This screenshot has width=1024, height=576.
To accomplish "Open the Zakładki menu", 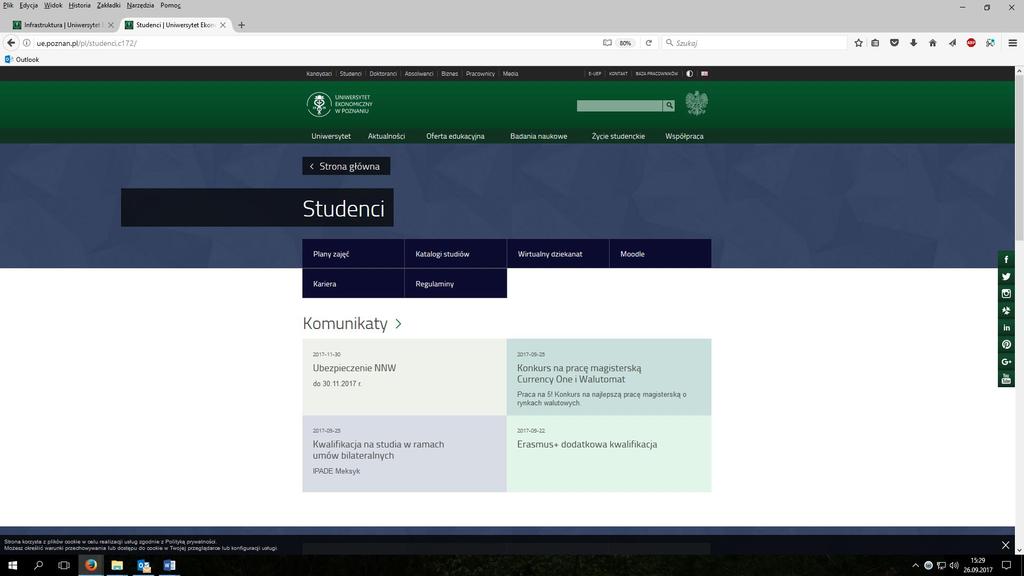I will tap(108, 5).
